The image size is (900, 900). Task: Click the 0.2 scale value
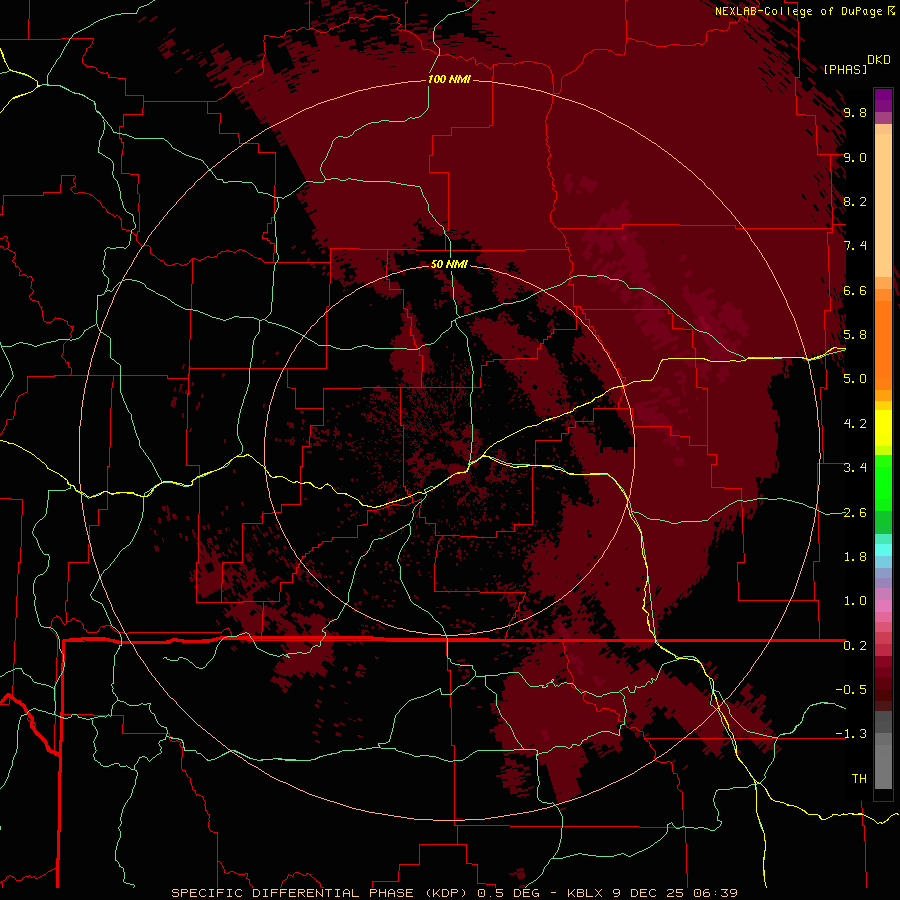[855, 645]
